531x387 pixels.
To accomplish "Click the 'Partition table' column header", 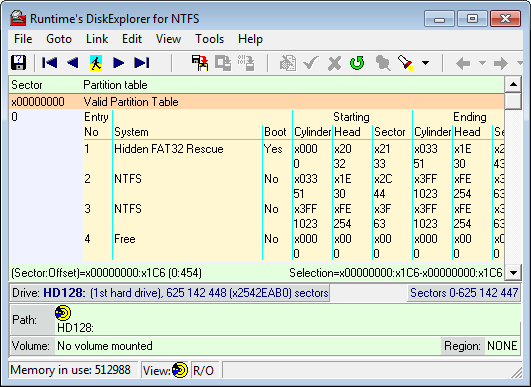I will point(115,85).
